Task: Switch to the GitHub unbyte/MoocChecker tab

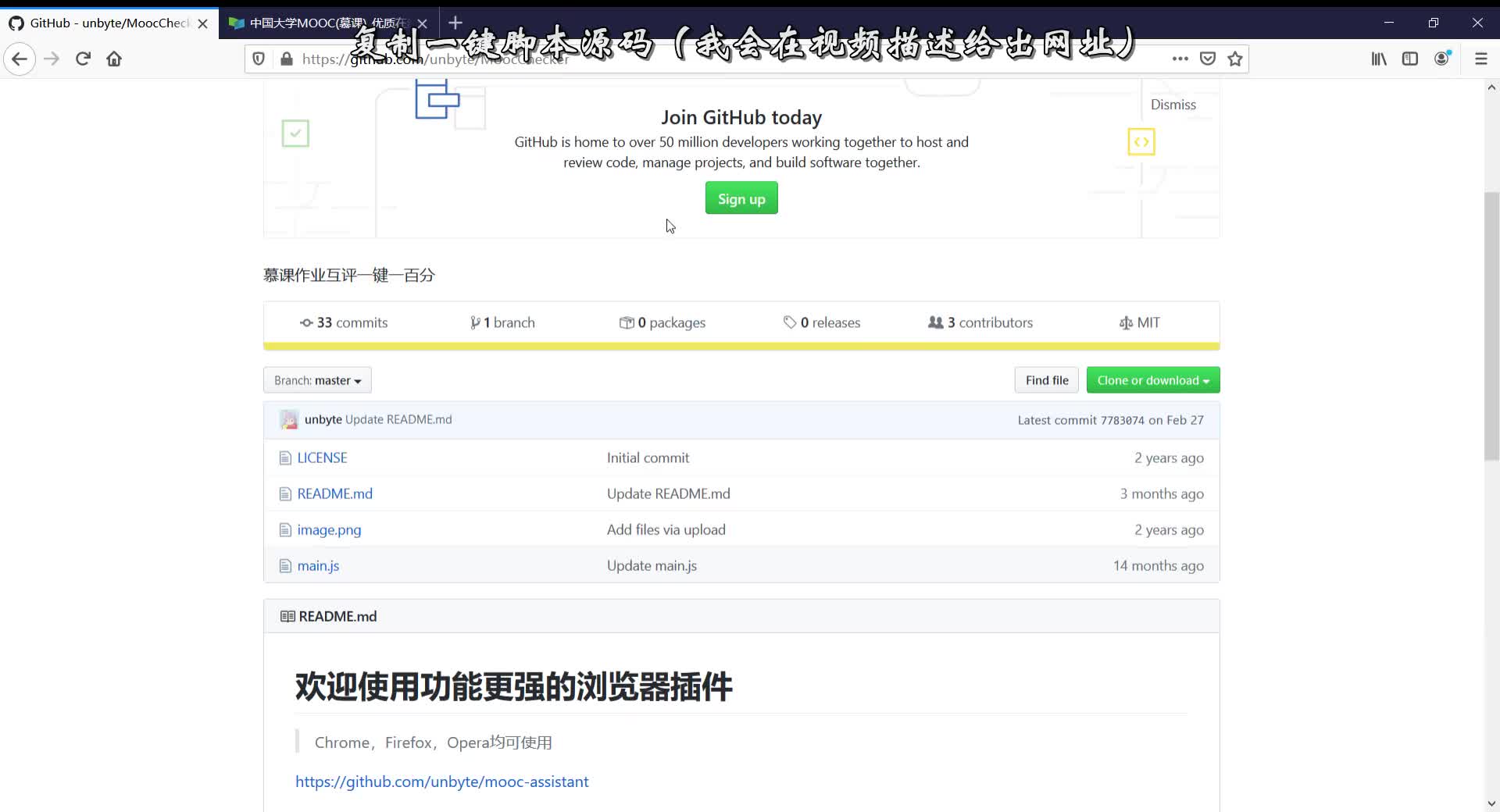Action: click(x=108, y=23)
